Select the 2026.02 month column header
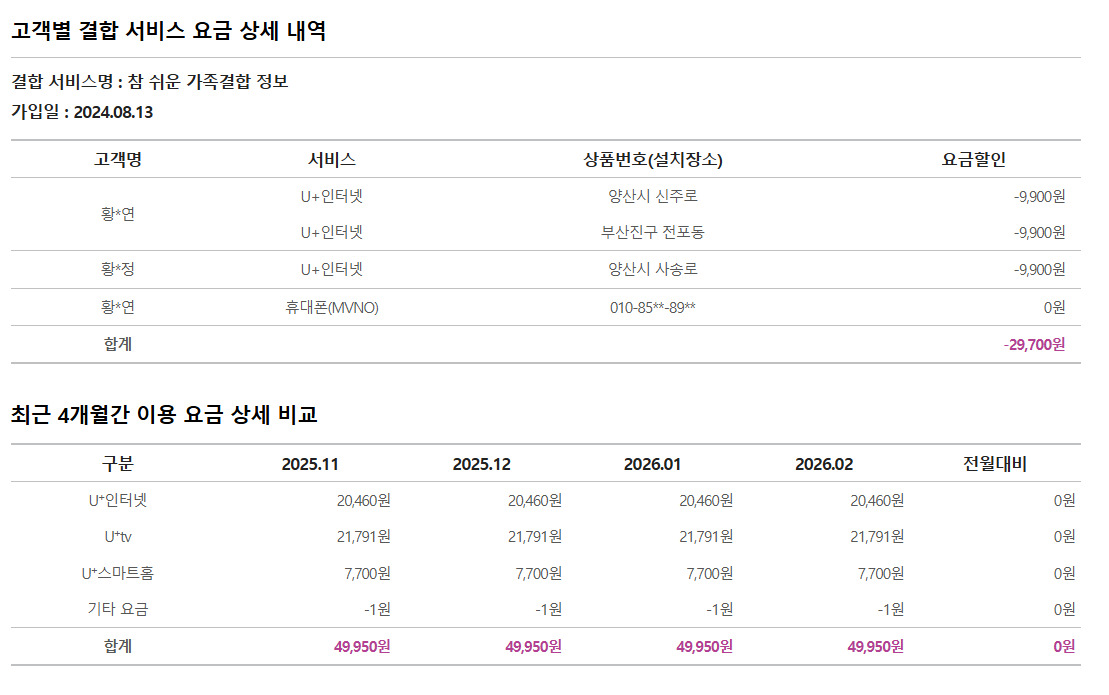Image resolution: width=1109 pixels, height=695 pixels. coord(824,464)
